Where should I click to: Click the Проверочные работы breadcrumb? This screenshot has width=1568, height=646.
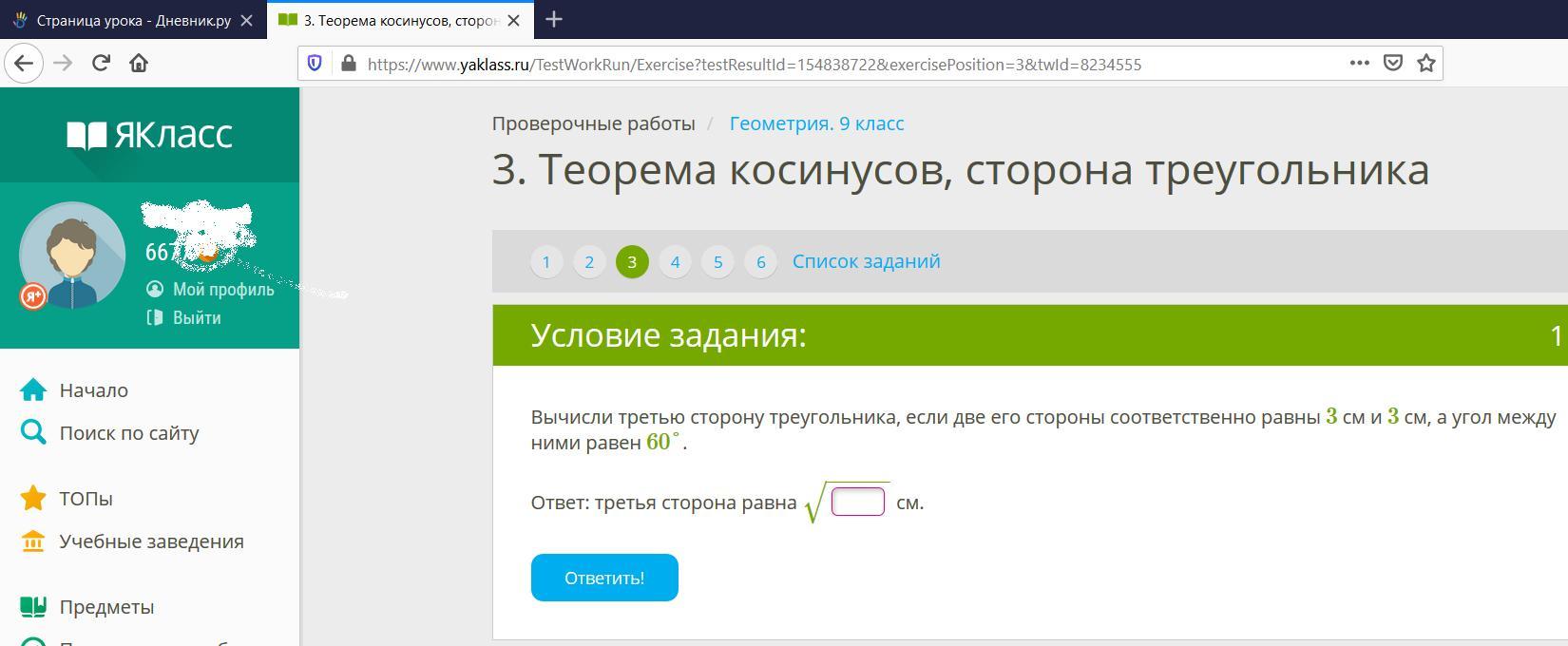pos(593,123)
